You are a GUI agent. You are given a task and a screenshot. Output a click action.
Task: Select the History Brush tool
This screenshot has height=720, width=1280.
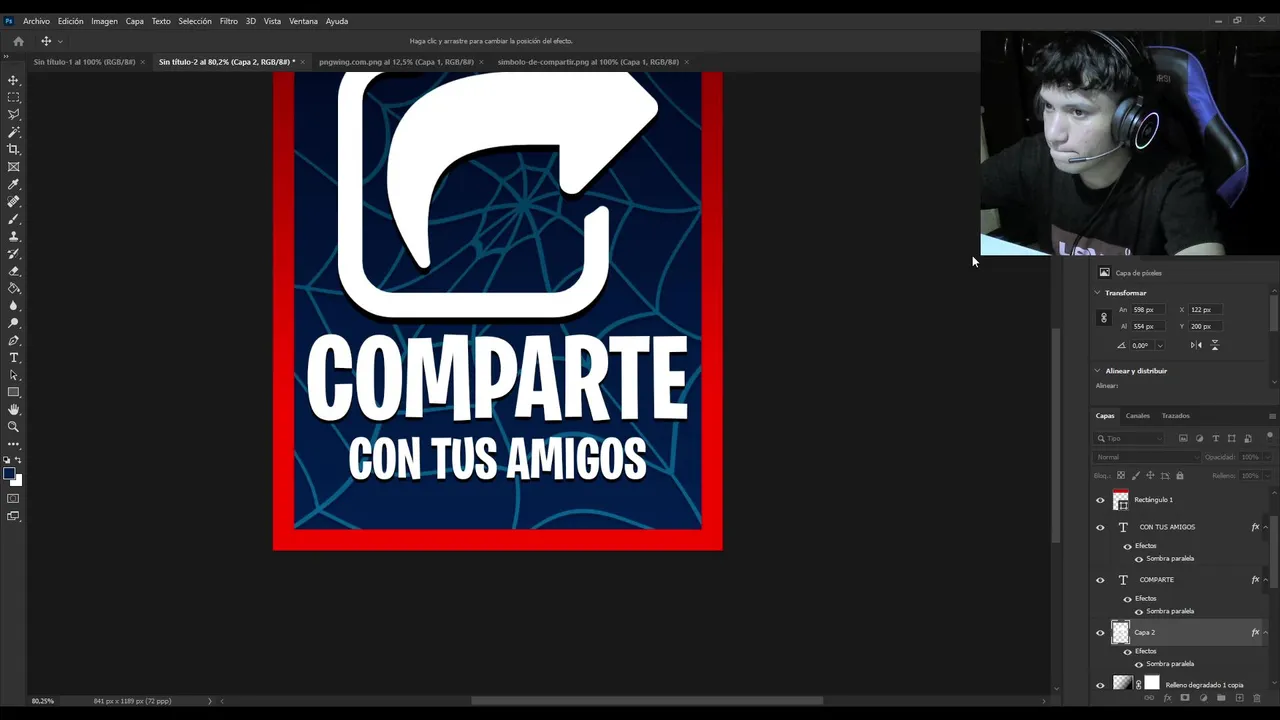pyautogui.click(x=13, y=254)
